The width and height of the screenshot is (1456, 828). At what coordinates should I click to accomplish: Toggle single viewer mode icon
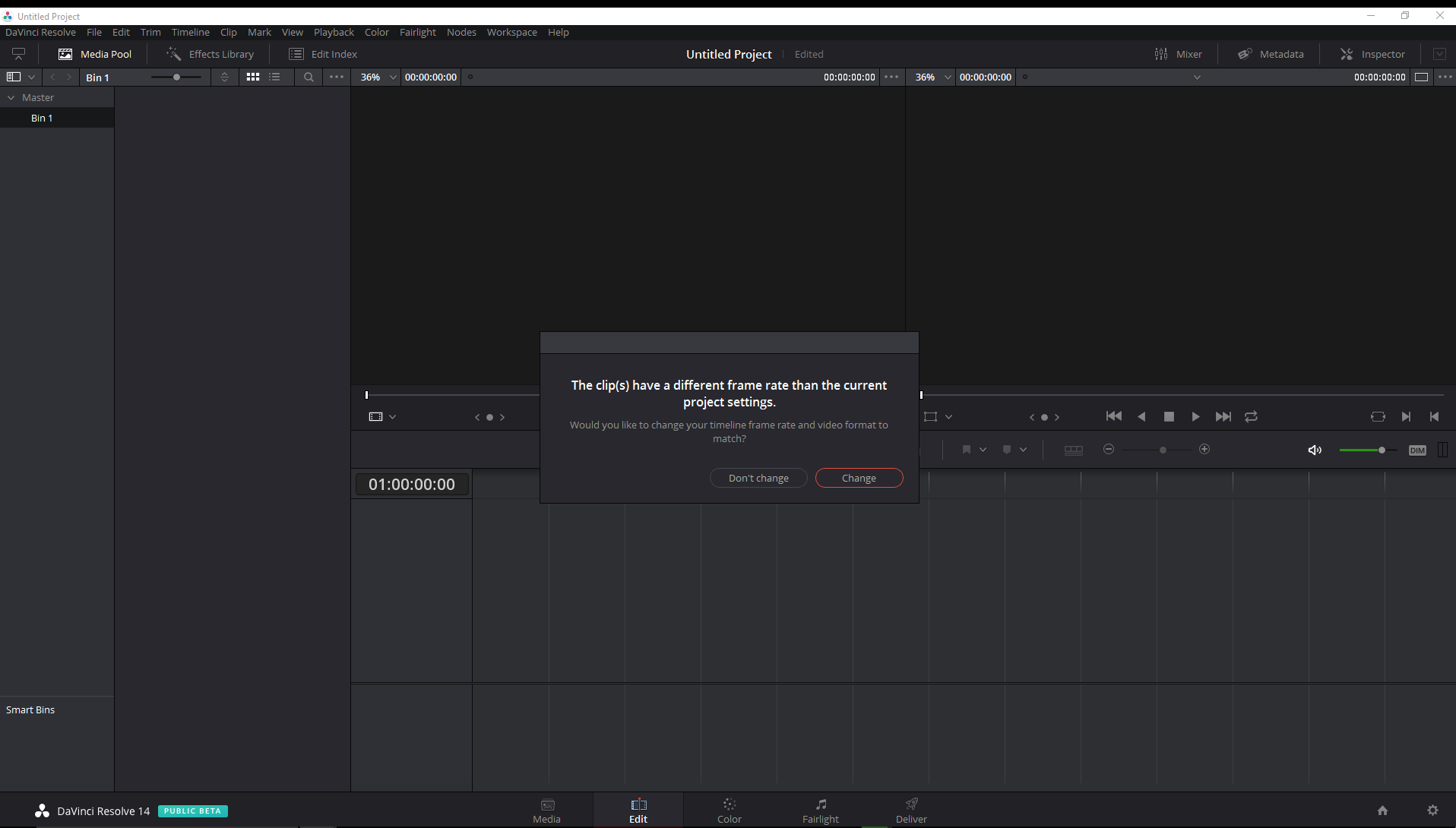pos(1421,77)
